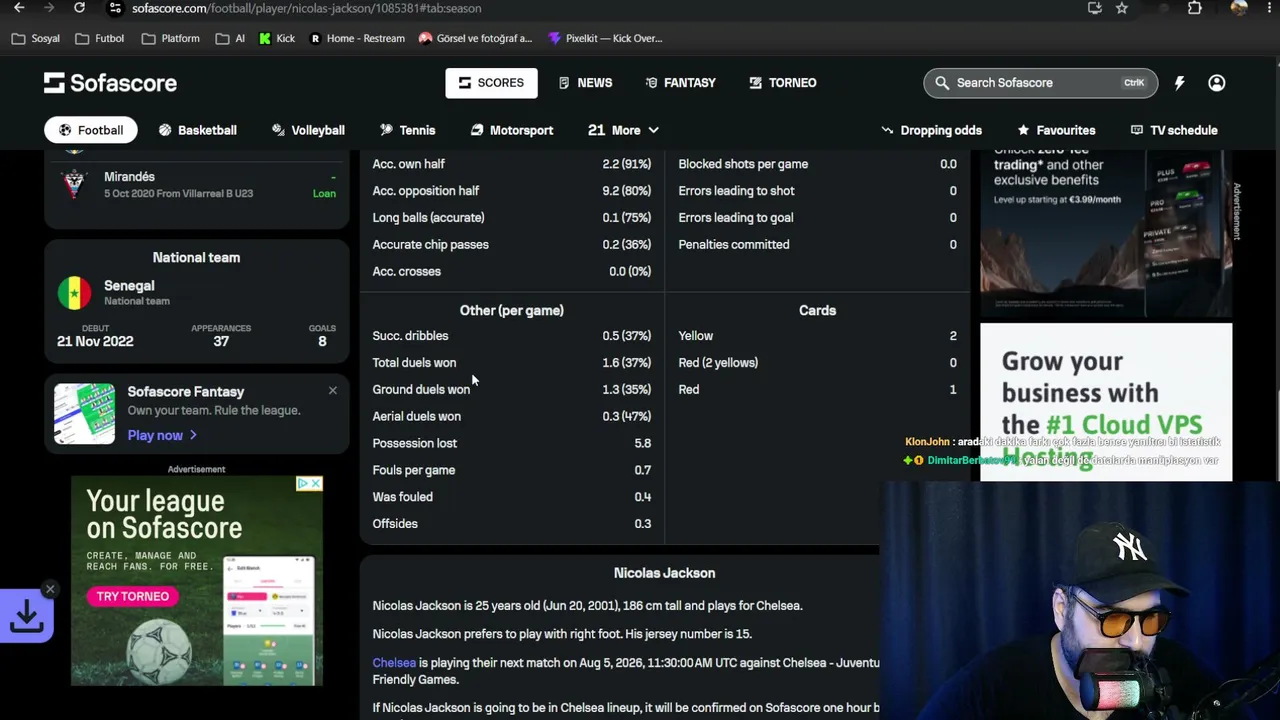Screen dimensions: 1280x720
Task: Click the 'Long balls (accurate)' stat label
Action: click(x=429, y=217)
